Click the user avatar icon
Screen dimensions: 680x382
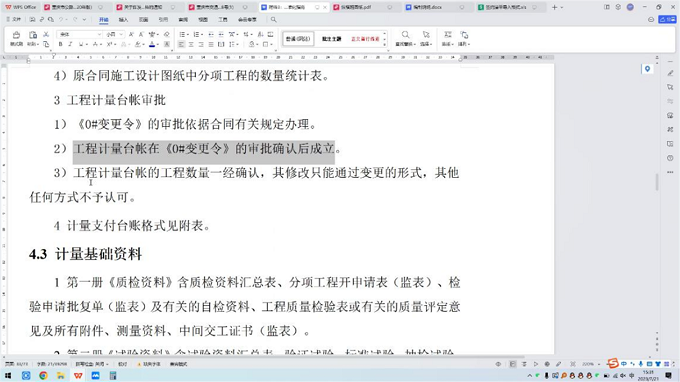tap(630, 7)
